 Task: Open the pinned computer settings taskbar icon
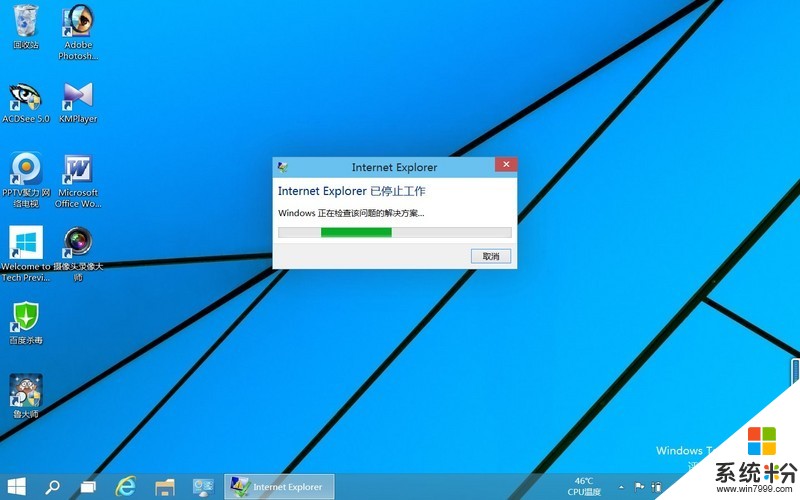pyautogui.click(x=203, y=487)
